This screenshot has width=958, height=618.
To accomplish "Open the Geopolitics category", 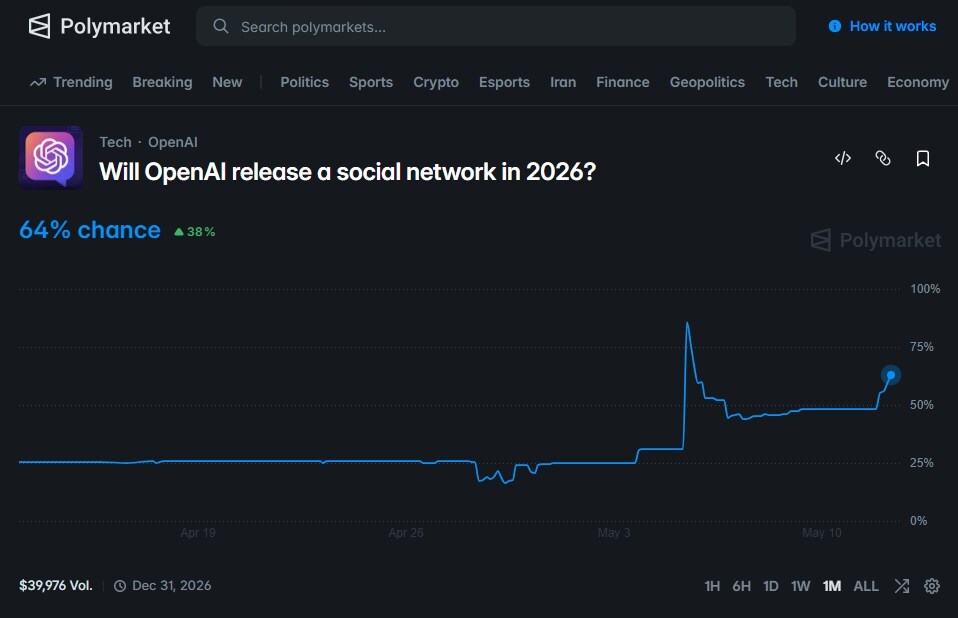I will pyautogui.click(x=707, y=82).
